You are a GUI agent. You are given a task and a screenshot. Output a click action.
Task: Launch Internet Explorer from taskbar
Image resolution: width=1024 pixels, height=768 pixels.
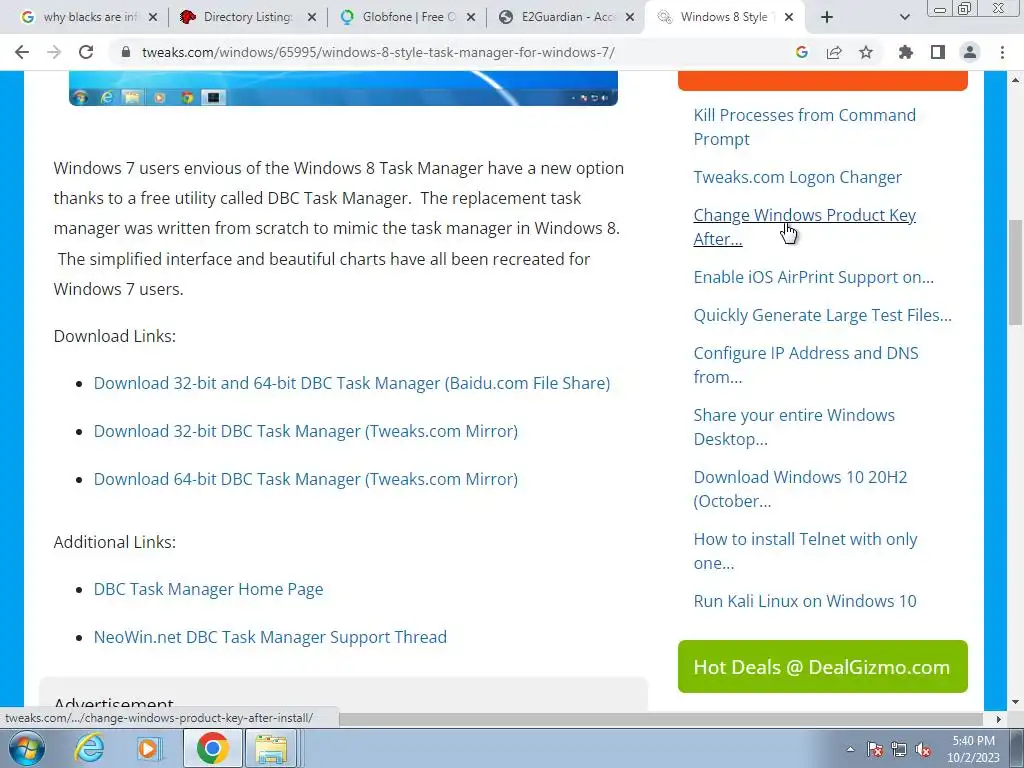tap(89, 748)
